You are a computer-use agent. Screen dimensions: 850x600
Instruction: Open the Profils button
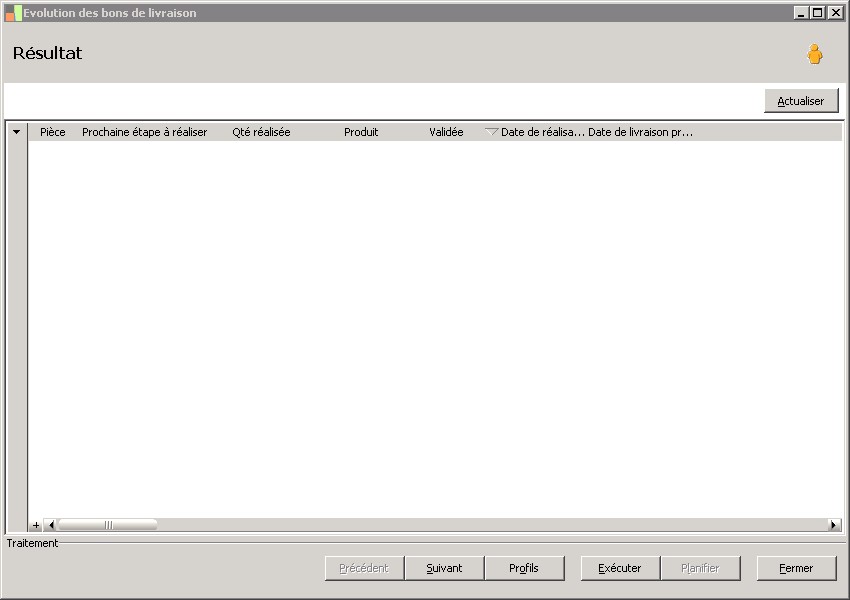[524, 568]
